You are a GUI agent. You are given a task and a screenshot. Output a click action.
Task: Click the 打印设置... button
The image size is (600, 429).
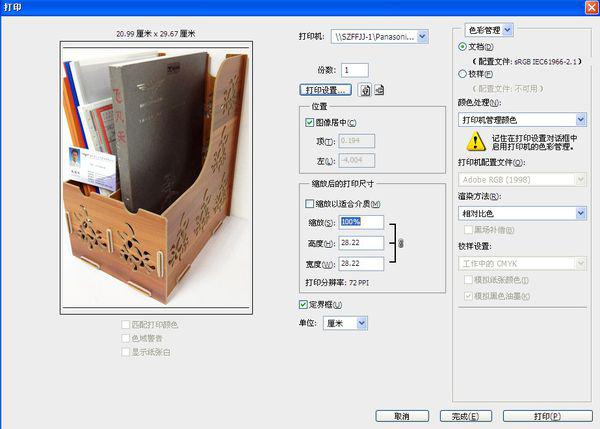pyautogui.click(x=326, y=90)
